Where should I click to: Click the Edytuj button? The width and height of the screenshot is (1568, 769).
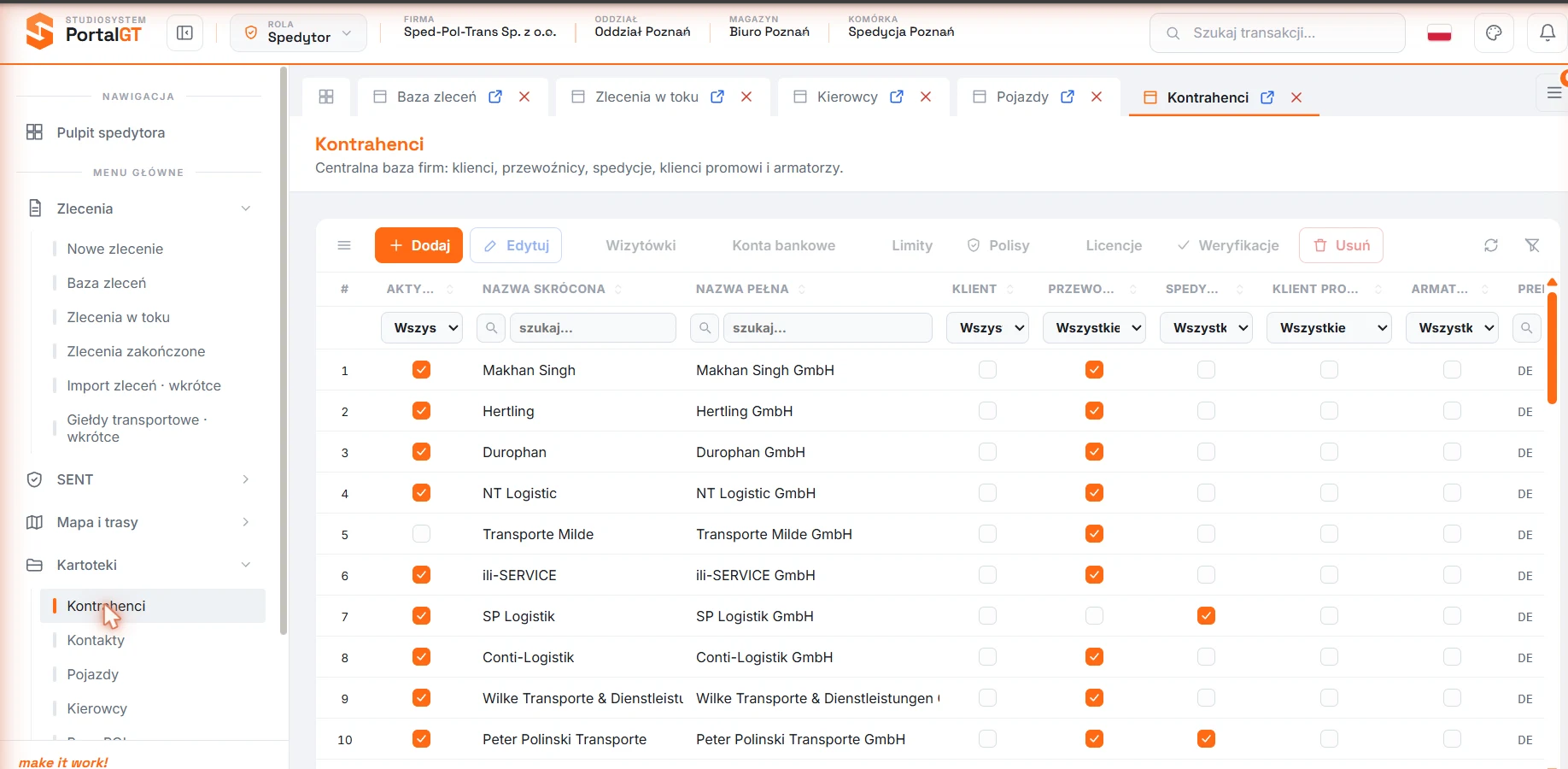coord(516,245)
